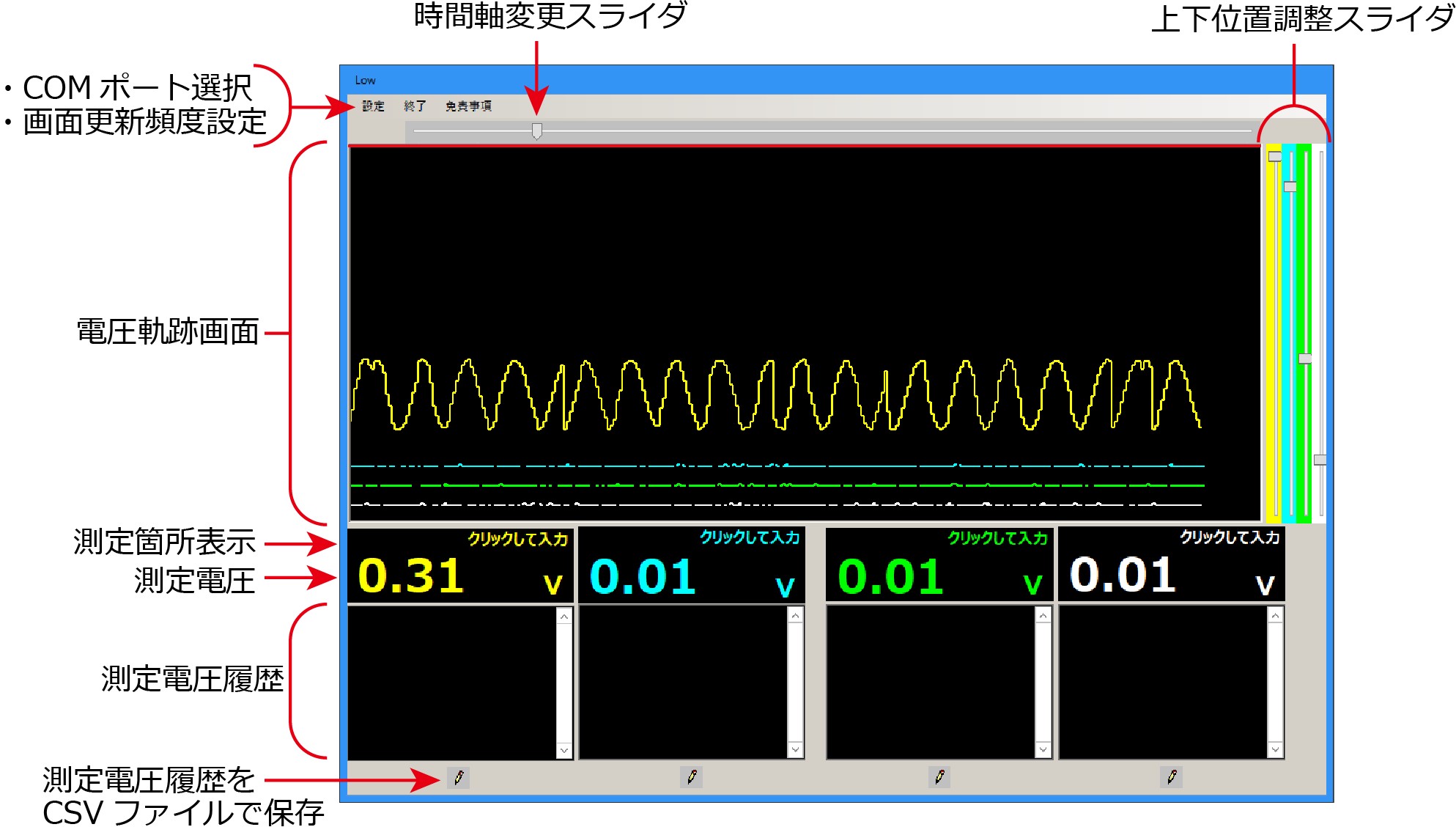Screen dimensions: 1456x838
Task: Click up arrow of white channel history scrollbar
Action: tap(1275, 616)
